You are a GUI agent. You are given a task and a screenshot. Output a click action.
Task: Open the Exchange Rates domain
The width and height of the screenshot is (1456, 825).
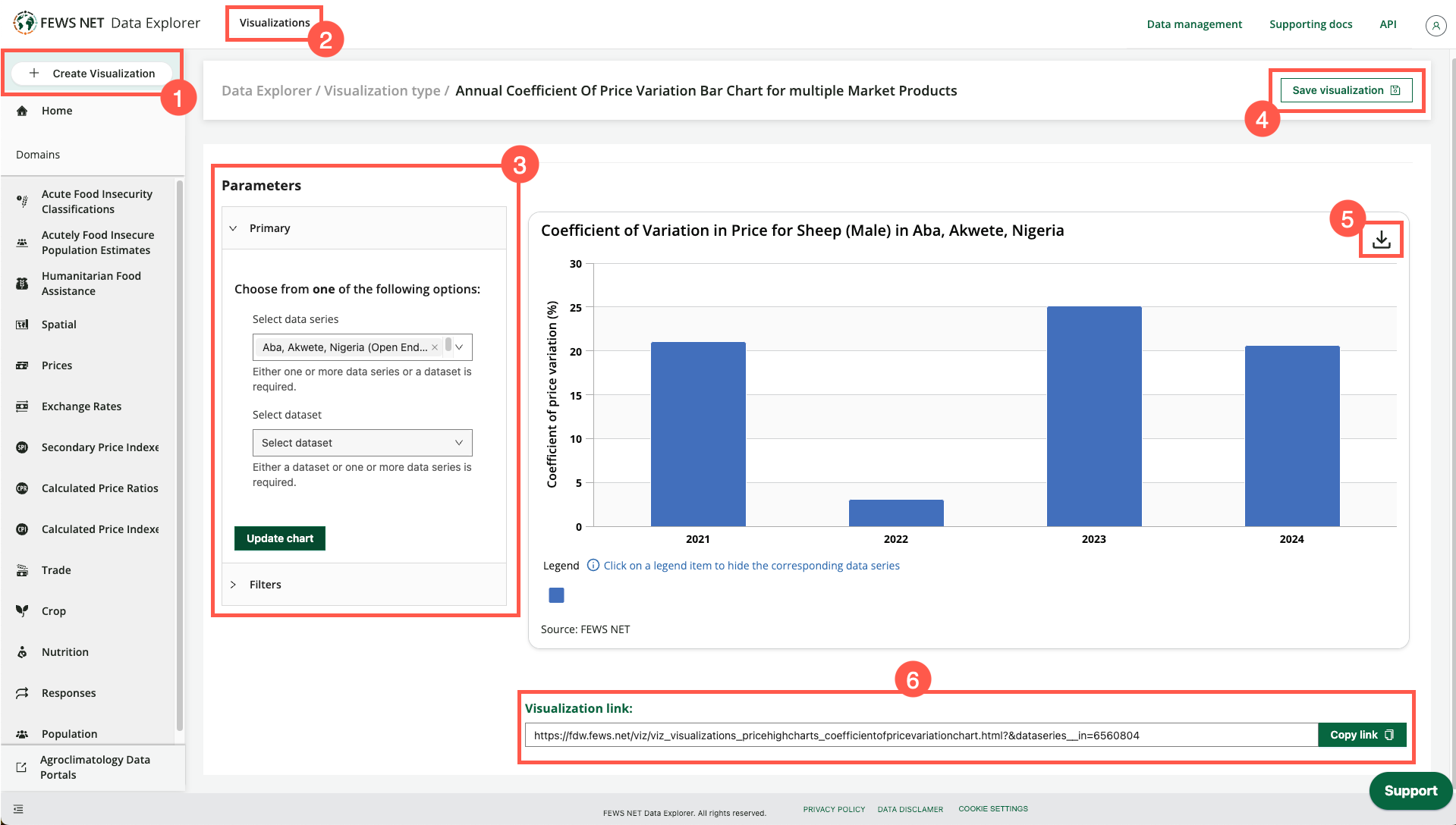(x=81, y=406)
